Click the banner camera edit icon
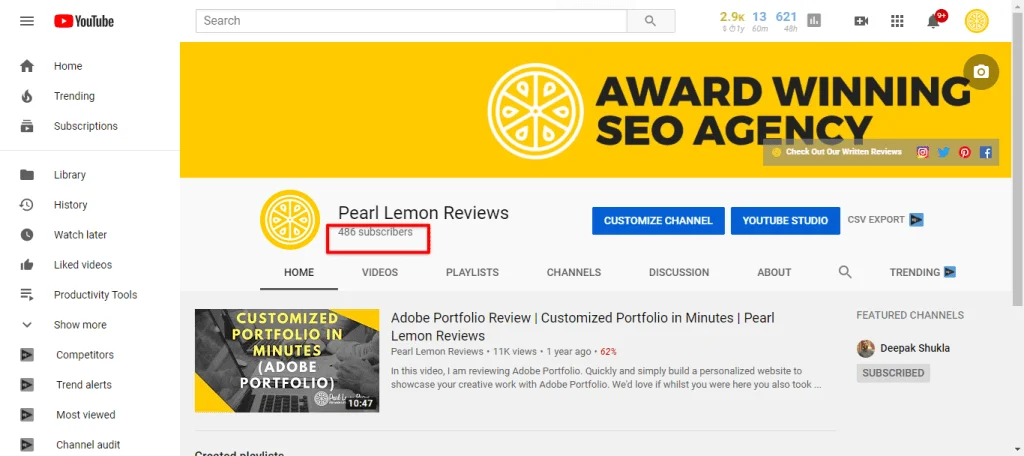The height and width of the screenshot is (456, 1024). (x=981, y=72)
